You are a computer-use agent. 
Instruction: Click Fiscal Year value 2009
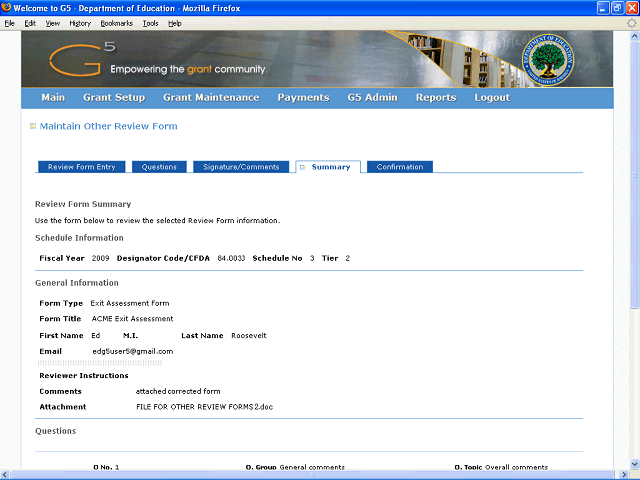click(x=100, y=258)
